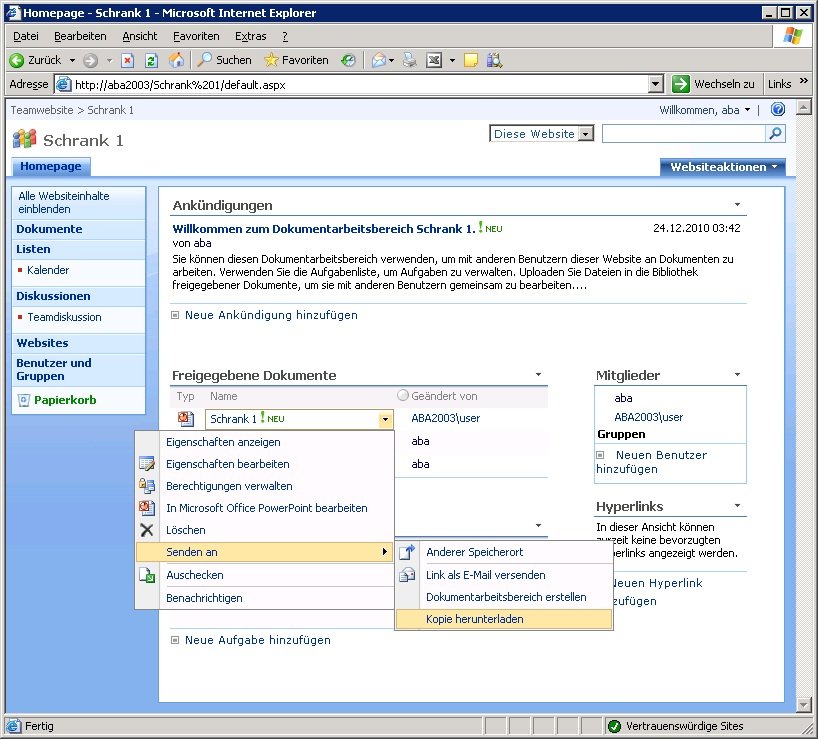Open the Zurück history dropdown arrow
This screenshot has width=818, height=739.
click(x=72, y=60)
